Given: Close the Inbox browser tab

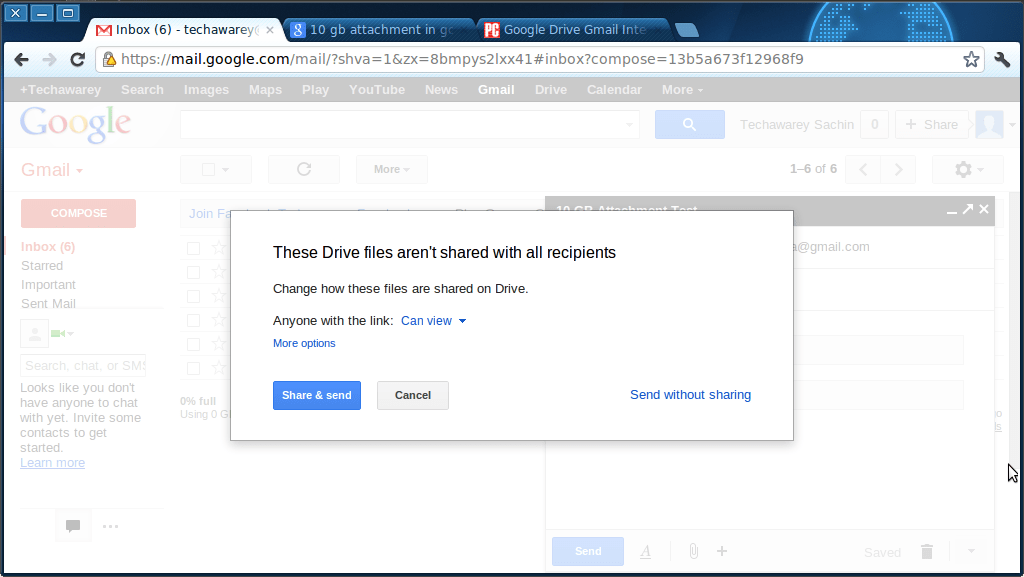Looking at the screenshot, I should click(x=270, y=30).
